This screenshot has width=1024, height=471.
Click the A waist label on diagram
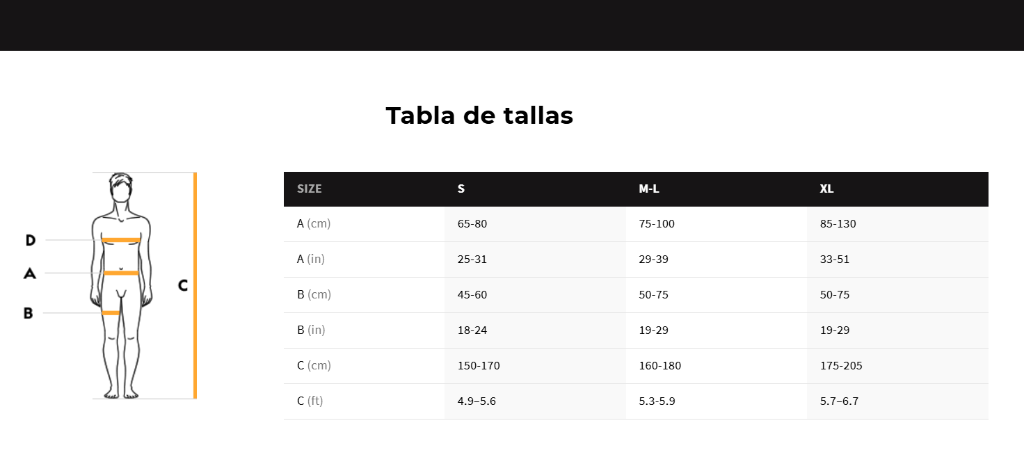tap(29, 274)
